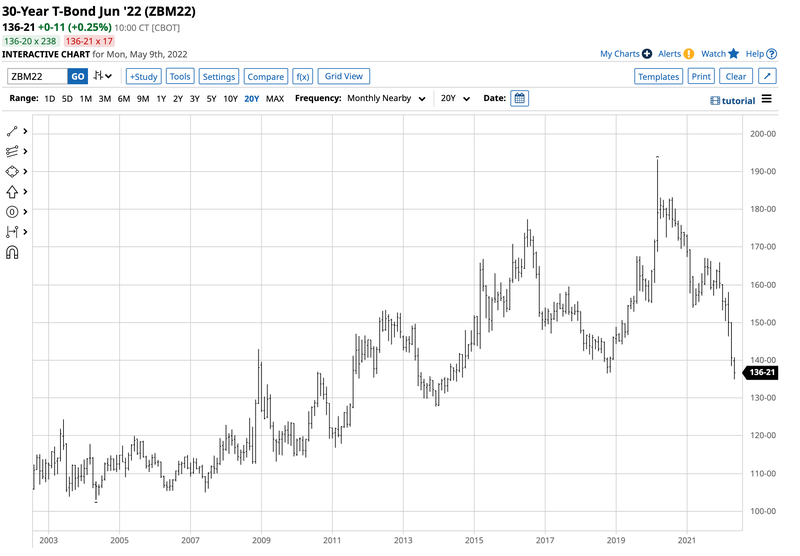This screenshot has height=556, width=800.
Task: Open the hamburger menu beside tutorial
Action: (766, 99)
